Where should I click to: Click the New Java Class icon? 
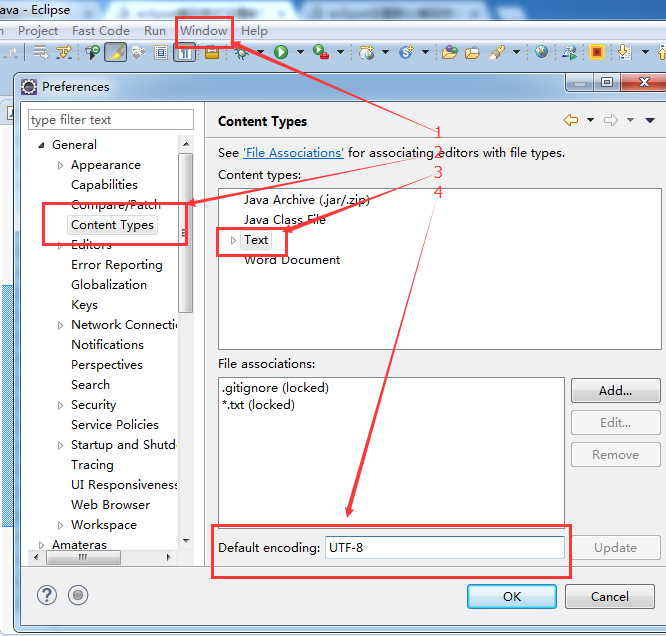tap(406, 52)
